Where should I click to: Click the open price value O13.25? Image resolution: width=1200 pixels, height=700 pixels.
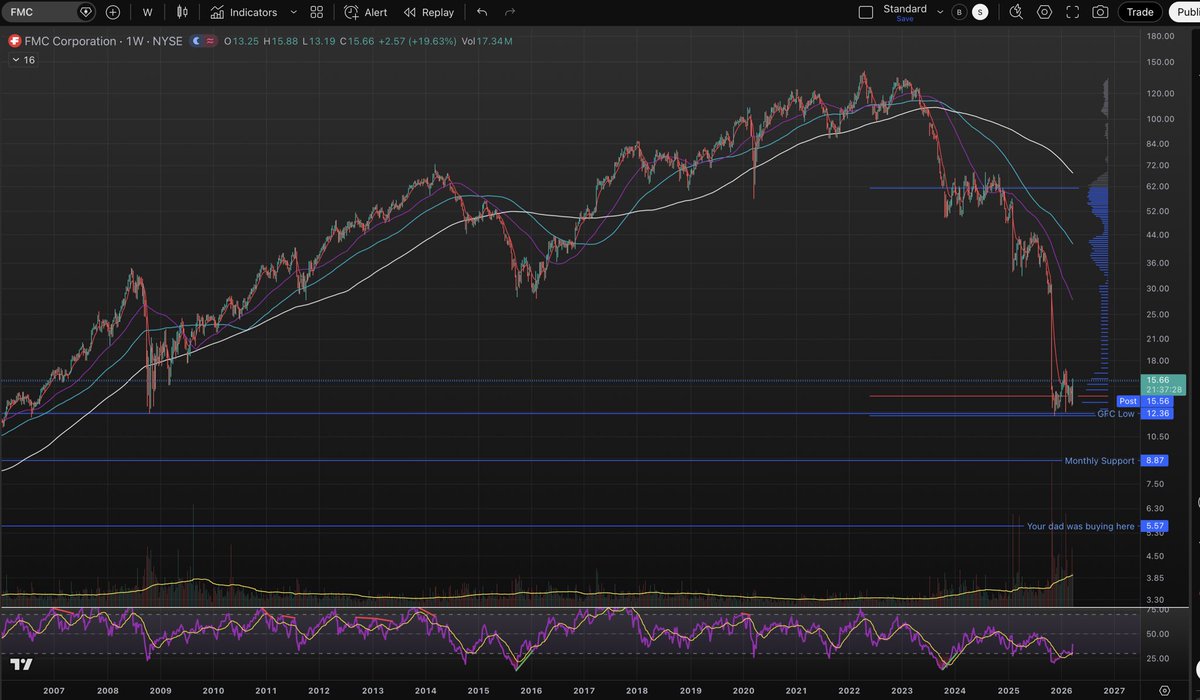click(x=242, y=41)
